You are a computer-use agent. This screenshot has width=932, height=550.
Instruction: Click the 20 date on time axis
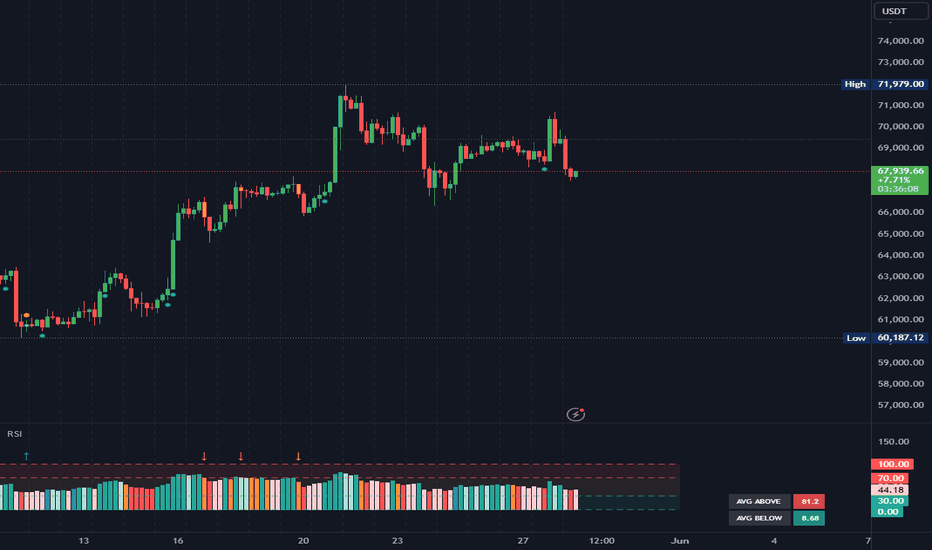click(303, 540)
